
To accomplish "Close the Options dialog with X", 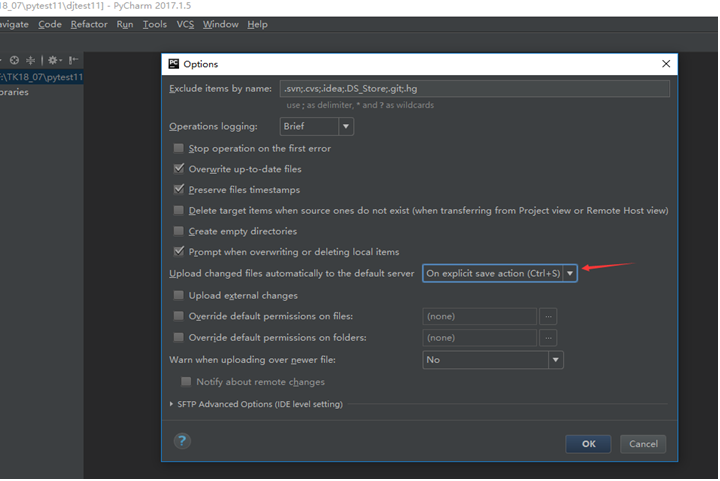I will [666, 64].
